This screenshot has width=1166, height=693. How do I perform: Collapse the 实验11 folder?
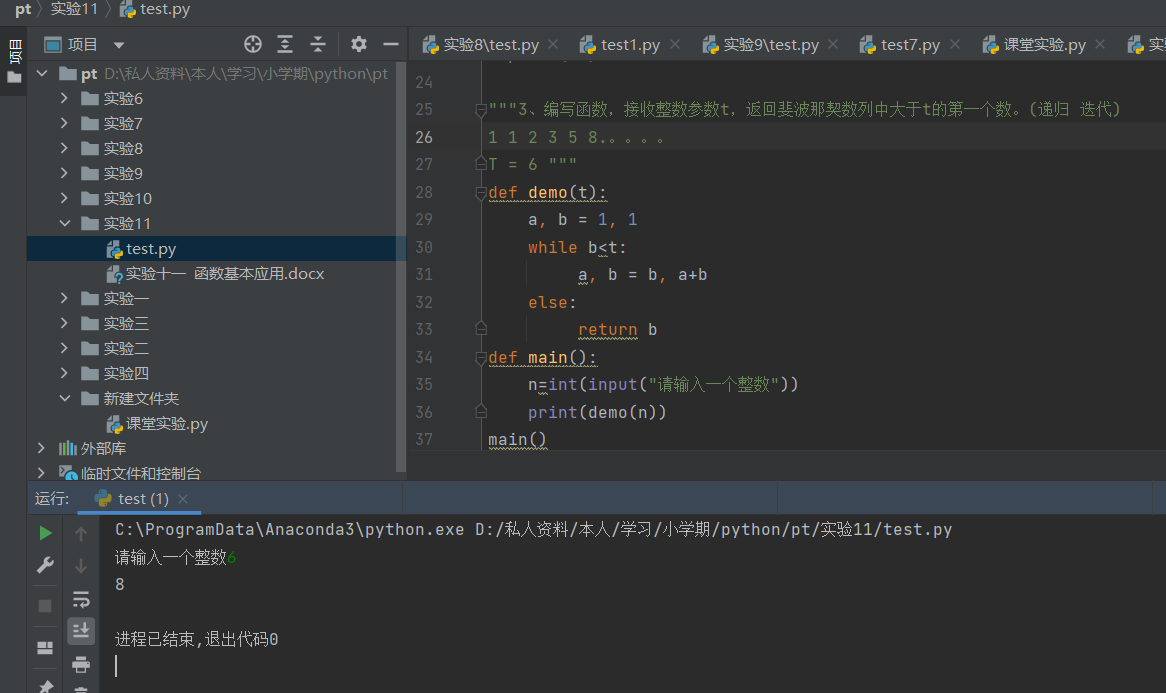coord(65,223)
